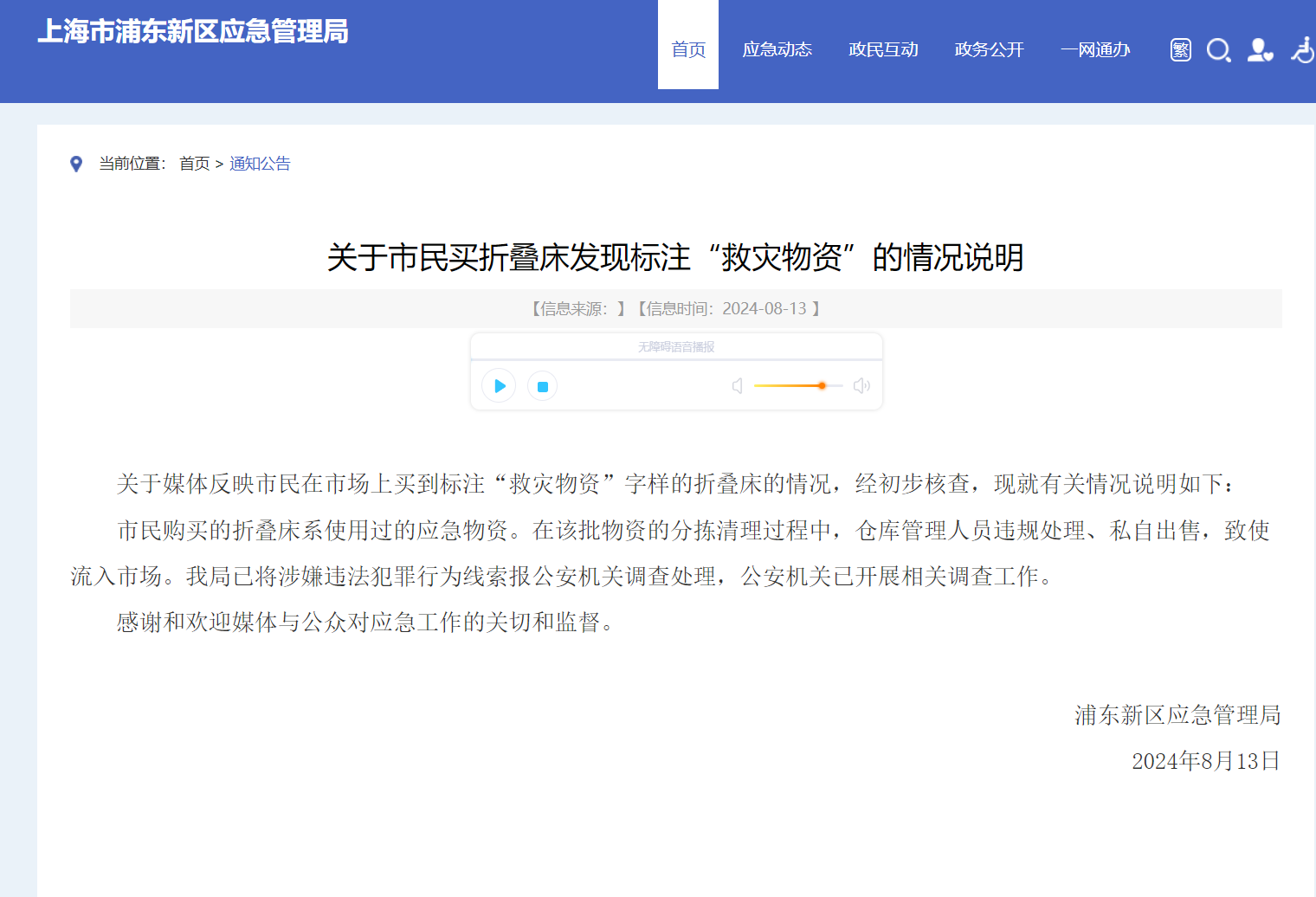Open the wheelchair accessibility icon
This screenshot has width=1316, height=897.
pyautogui.click(x=1302, y=50)
